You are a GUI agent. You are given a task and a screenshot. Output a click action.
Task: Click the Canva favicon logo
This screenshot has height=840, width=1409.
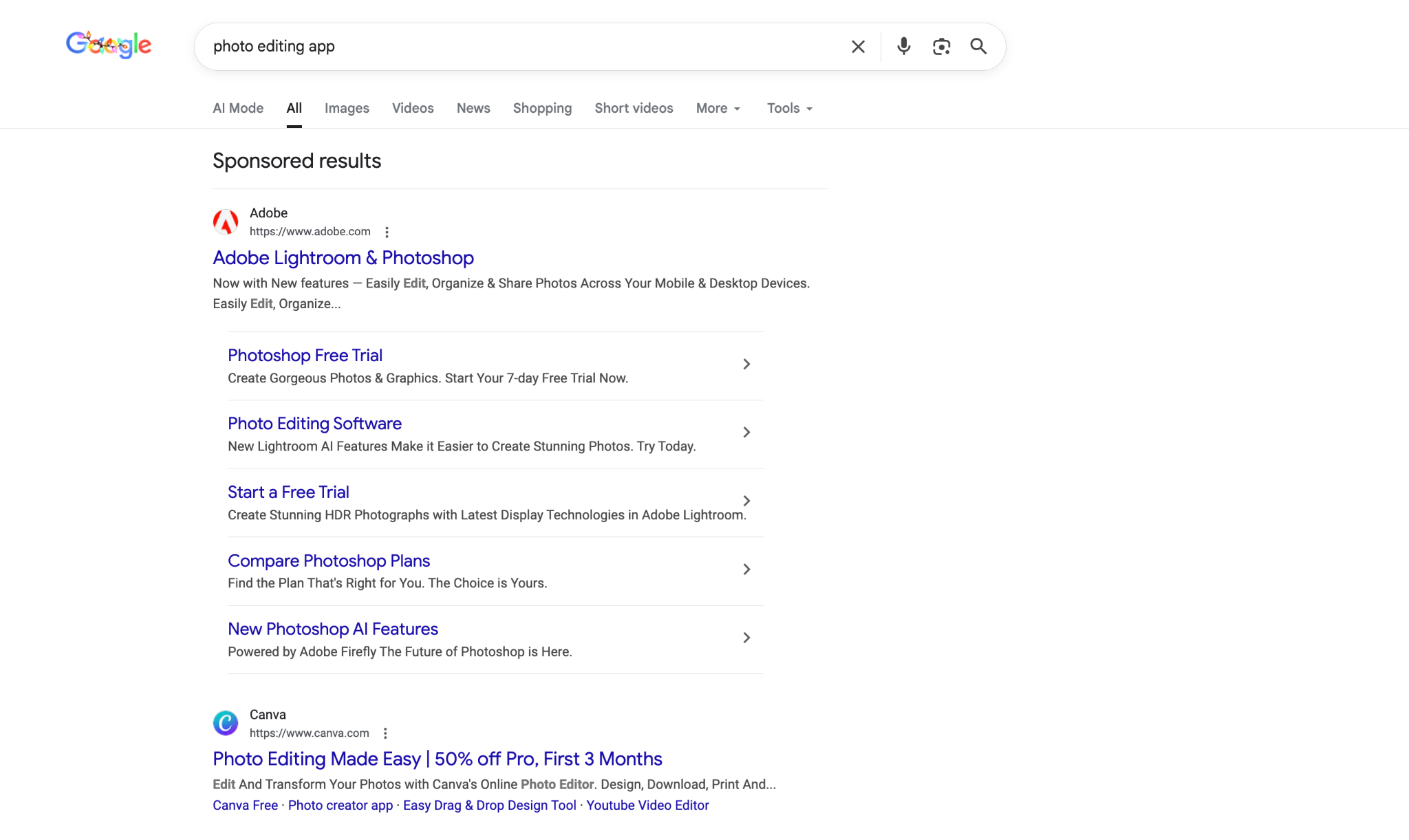225,723
